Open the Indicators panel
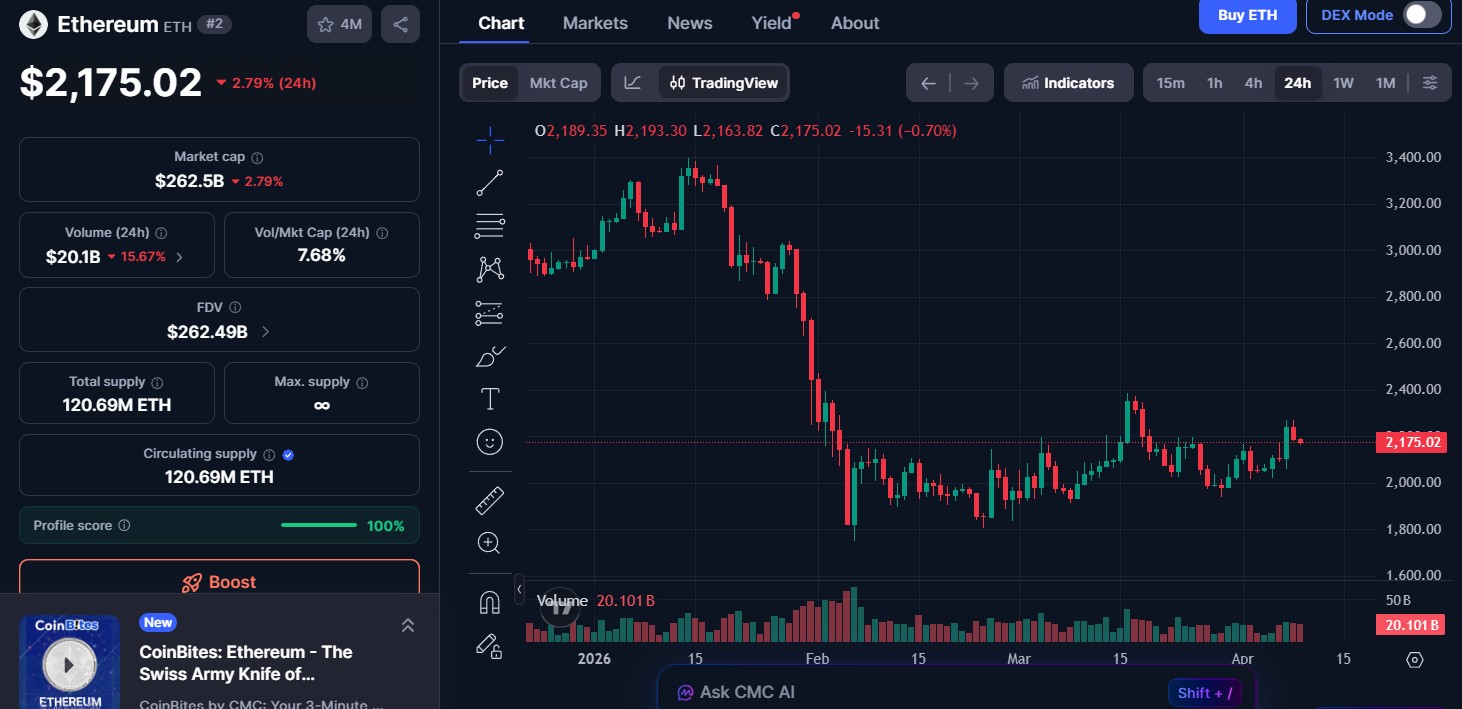Viewport: 1462px width, 709px height. point(1068,83)
